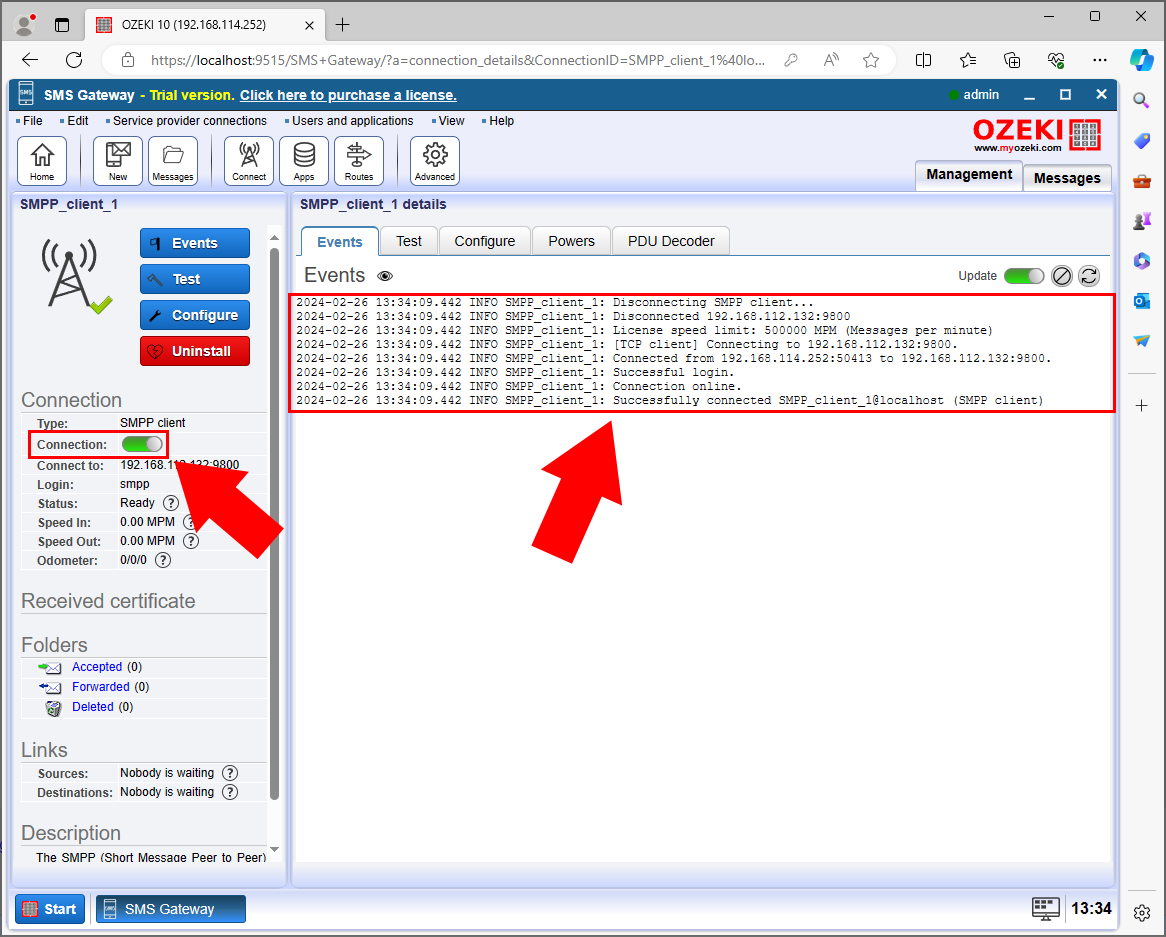The image size is (1166, 937).
Task: Open the Apps database toolbar icon
Action: (303, 161)
